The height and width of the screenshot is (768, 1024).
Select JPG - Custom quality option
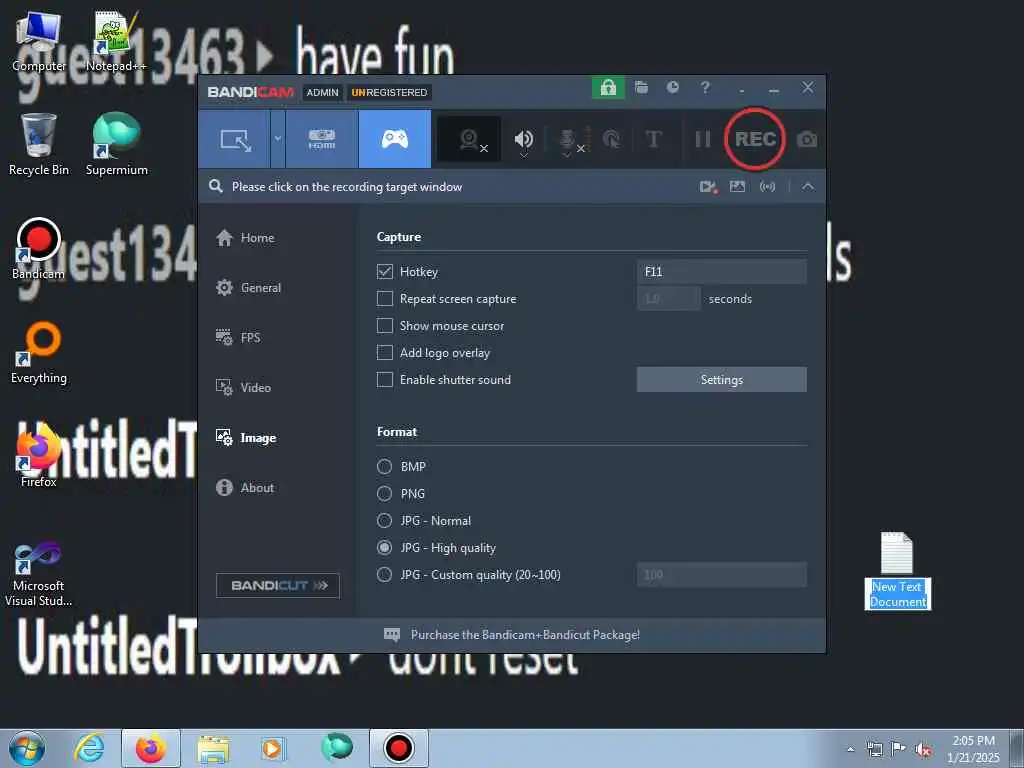click(385, 575)
